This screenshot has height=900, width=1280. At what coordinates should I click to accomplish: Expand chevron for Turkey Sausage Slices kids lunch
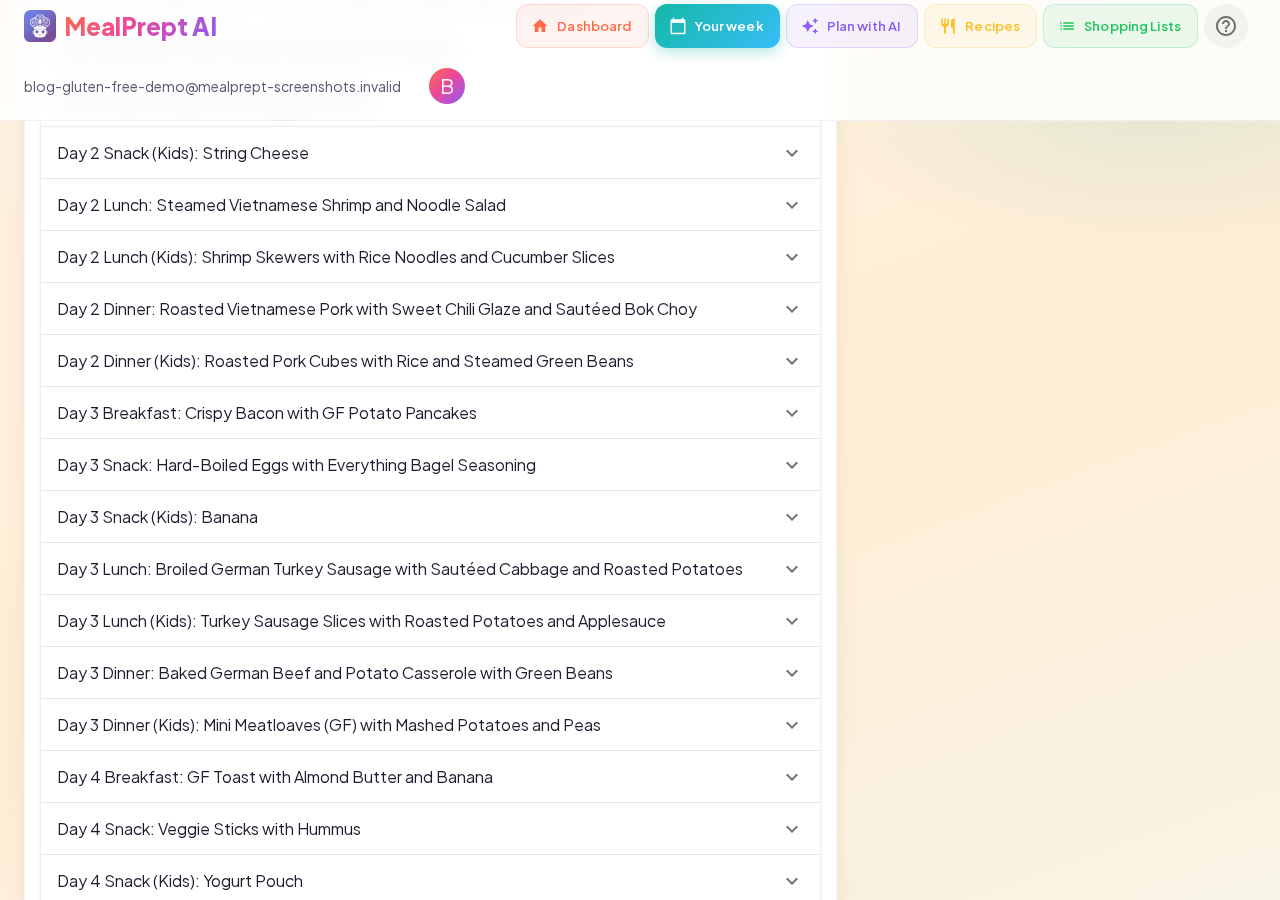click(x=792, y=621)
